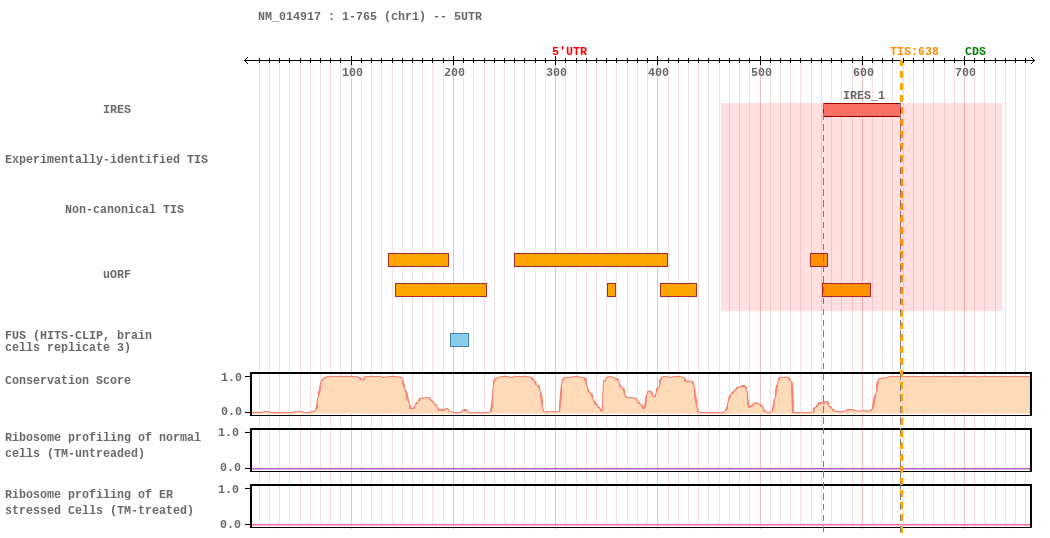Select the blue FUS HITS-CLIP binding block
Image resolution: width=1050 pixels, height=538 pixels.
point(459,340)
